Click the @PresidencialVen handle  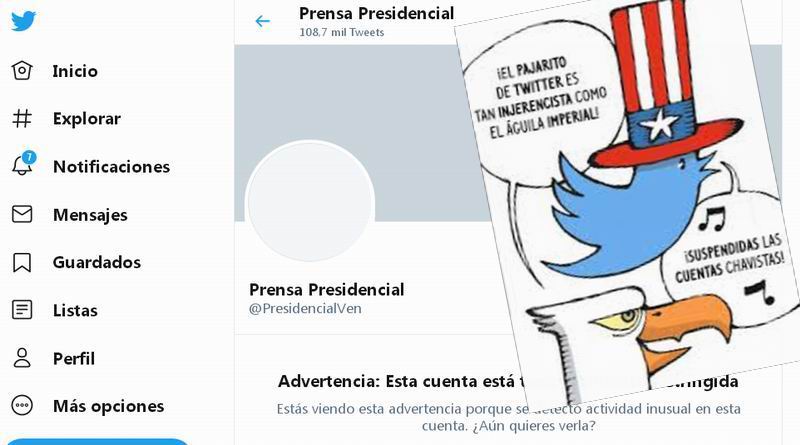(305, 309)
